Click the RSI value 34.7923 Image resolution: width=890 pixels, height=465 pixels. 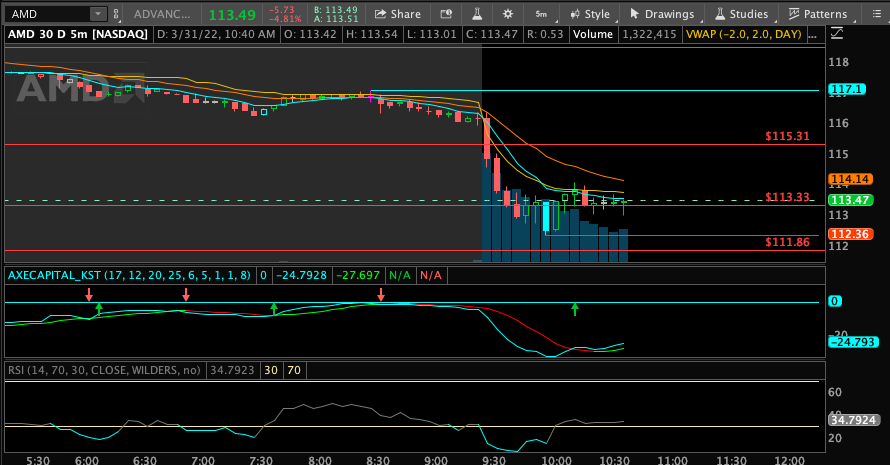(232, 370)
